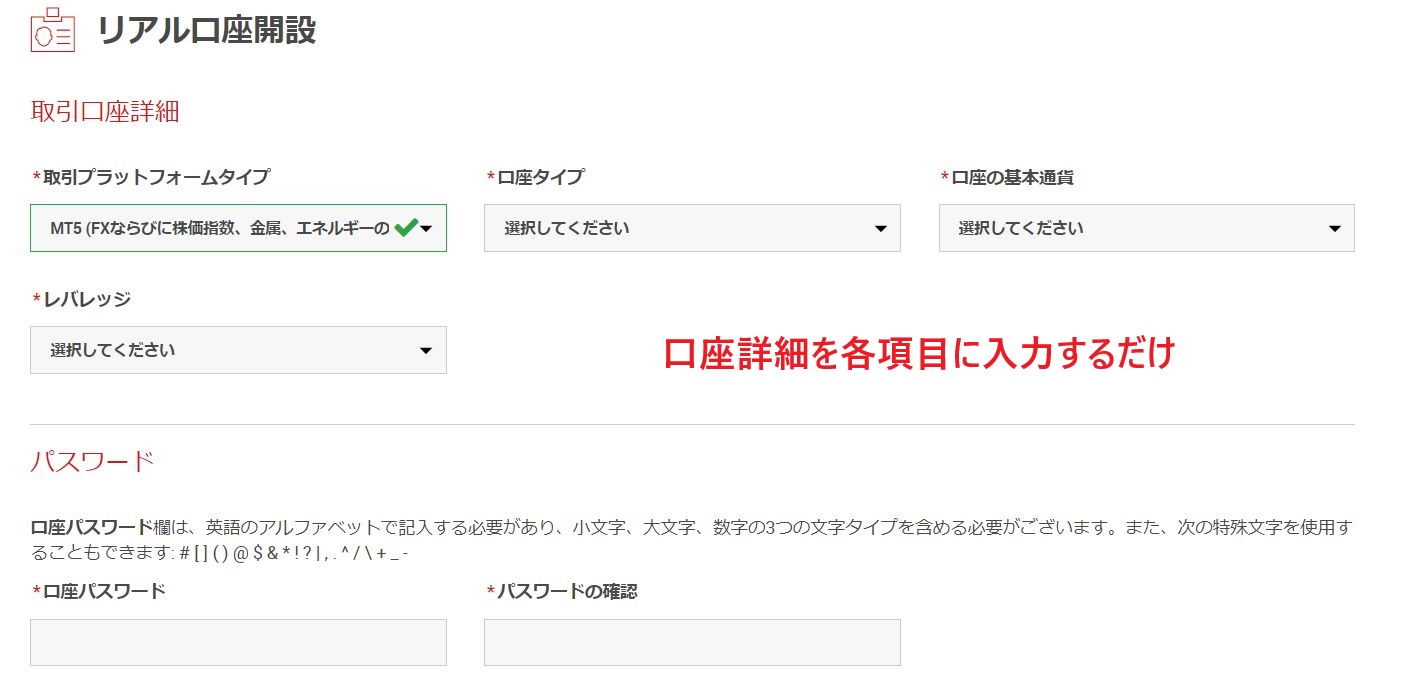Click the green checkmark in the platform field
The image size is (1423, 683).
click(x=405, y=228)
